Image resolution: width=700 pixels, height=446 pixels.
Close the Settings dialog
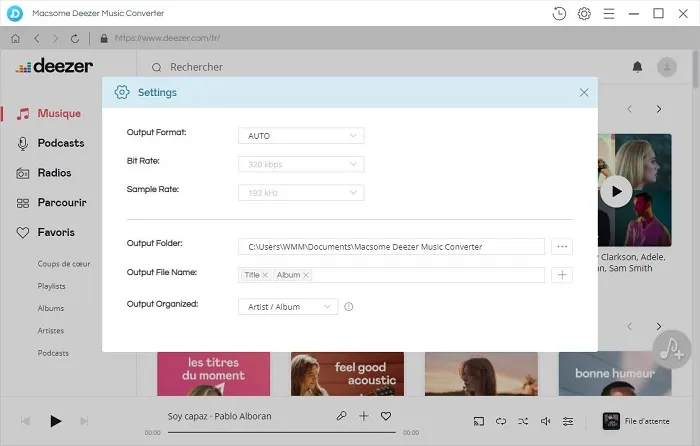584,92
